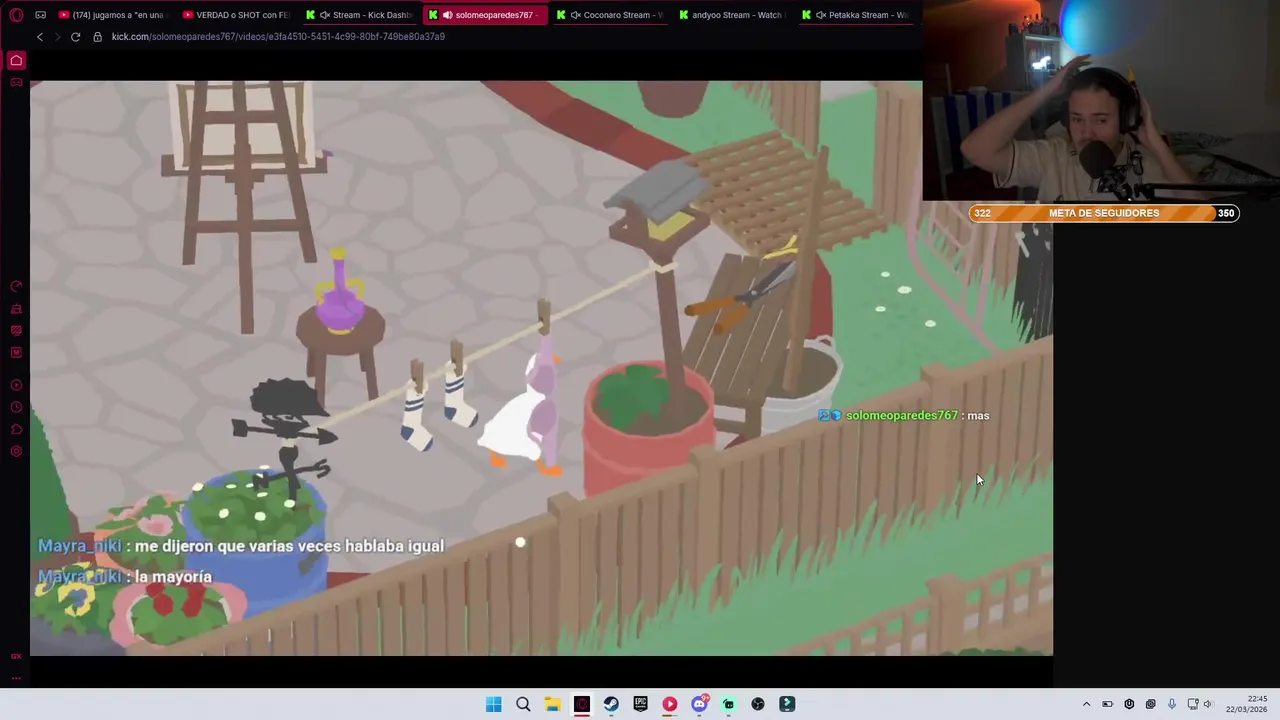1280x720 pixels.
Task: Open the sidebar home icon
Action: tap(16, 61)
